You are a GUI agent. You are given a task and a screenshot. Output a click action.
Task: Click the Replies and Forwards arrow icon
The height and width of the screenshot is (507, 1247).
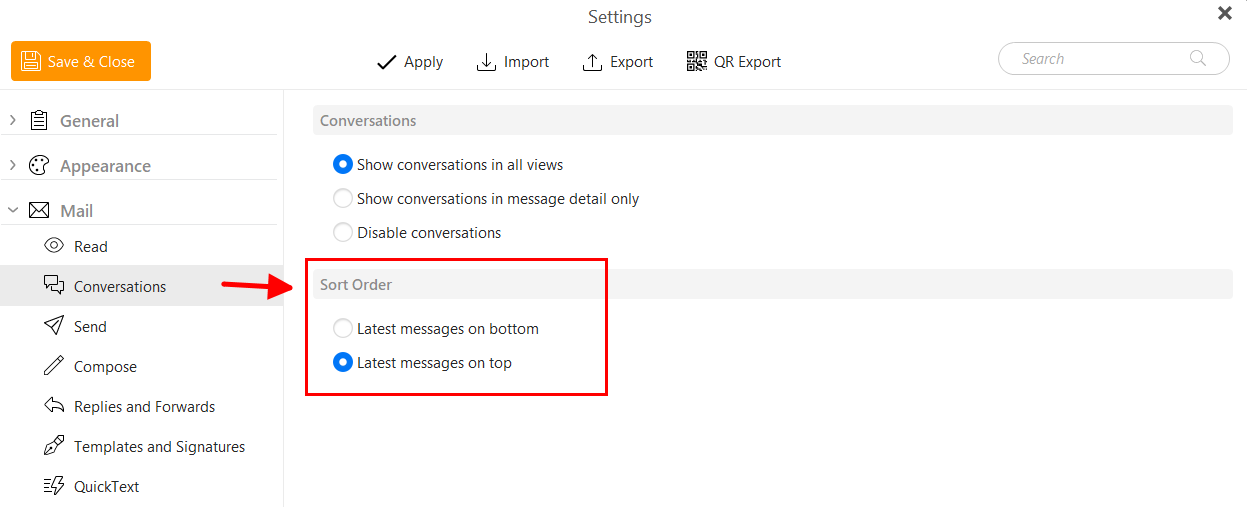54,405
